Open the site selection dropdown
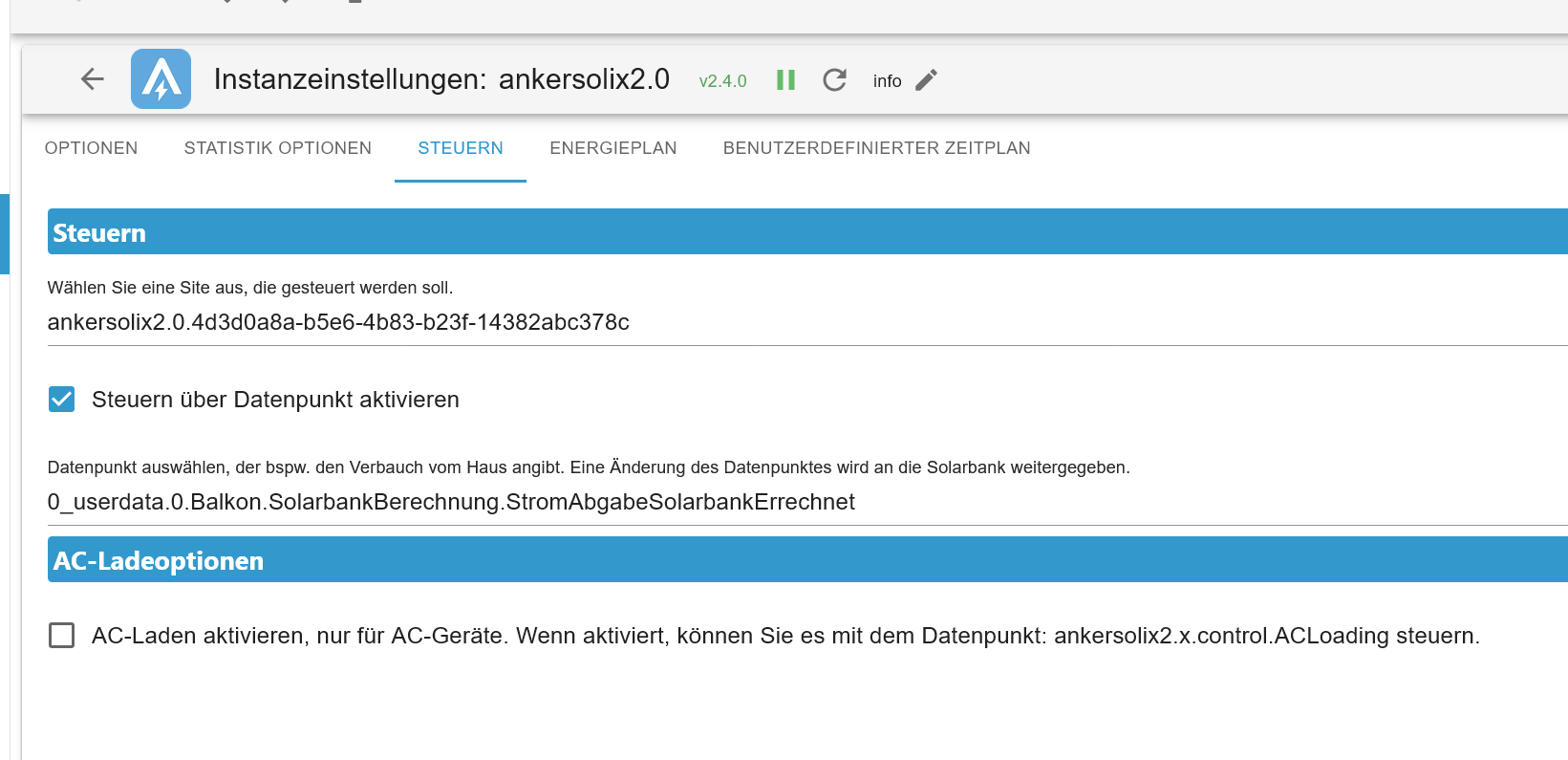 click(807, 323)
